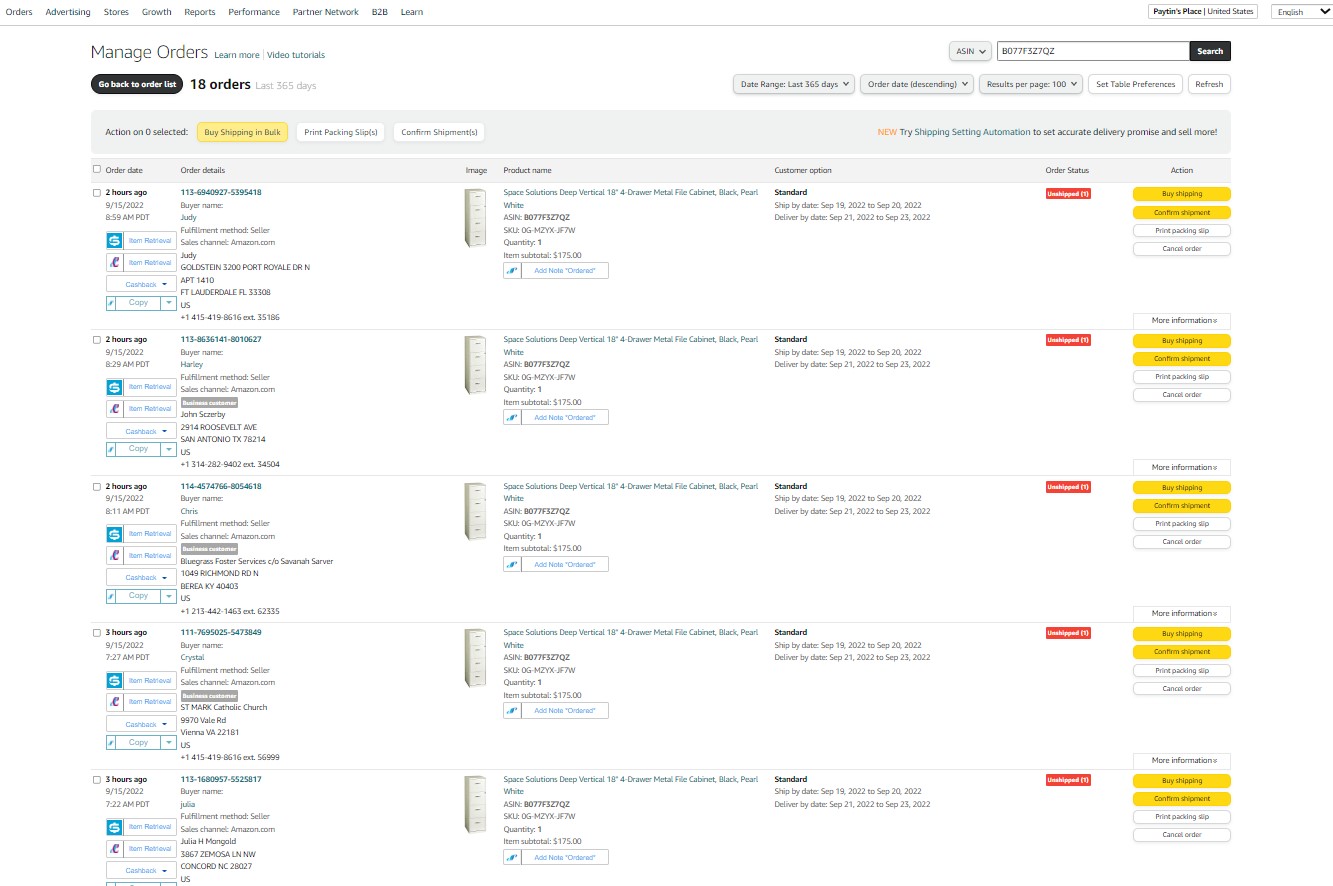
Task: Click the Search button
Action: click(1210, 51)
